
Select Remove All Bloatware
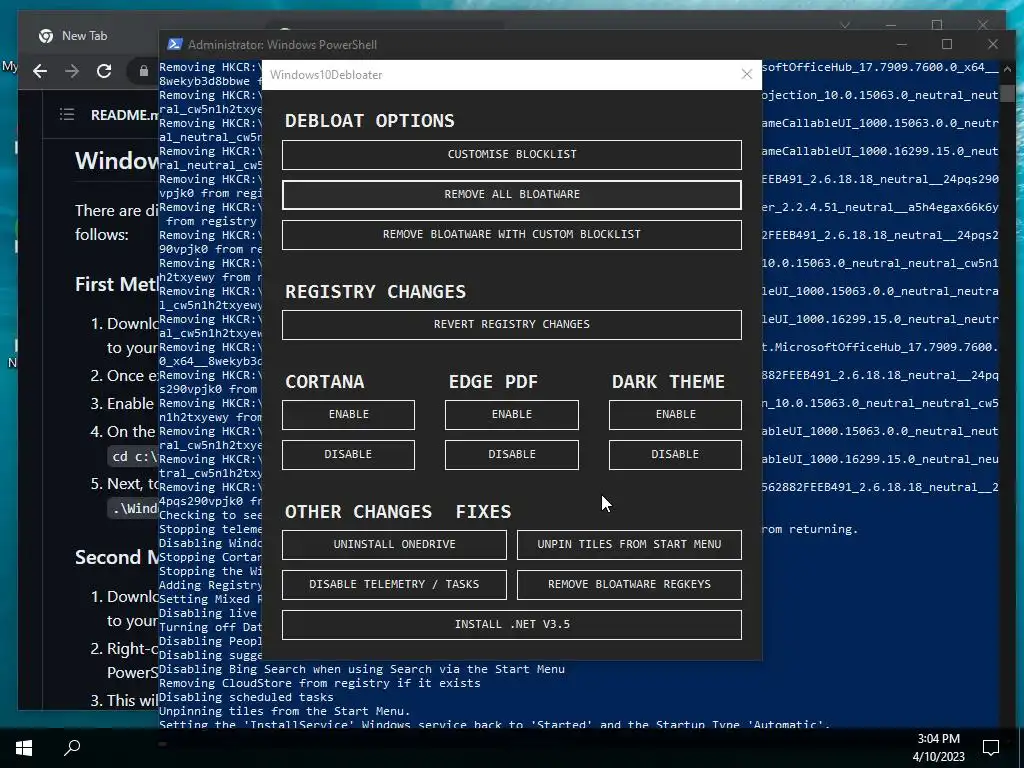511,195
